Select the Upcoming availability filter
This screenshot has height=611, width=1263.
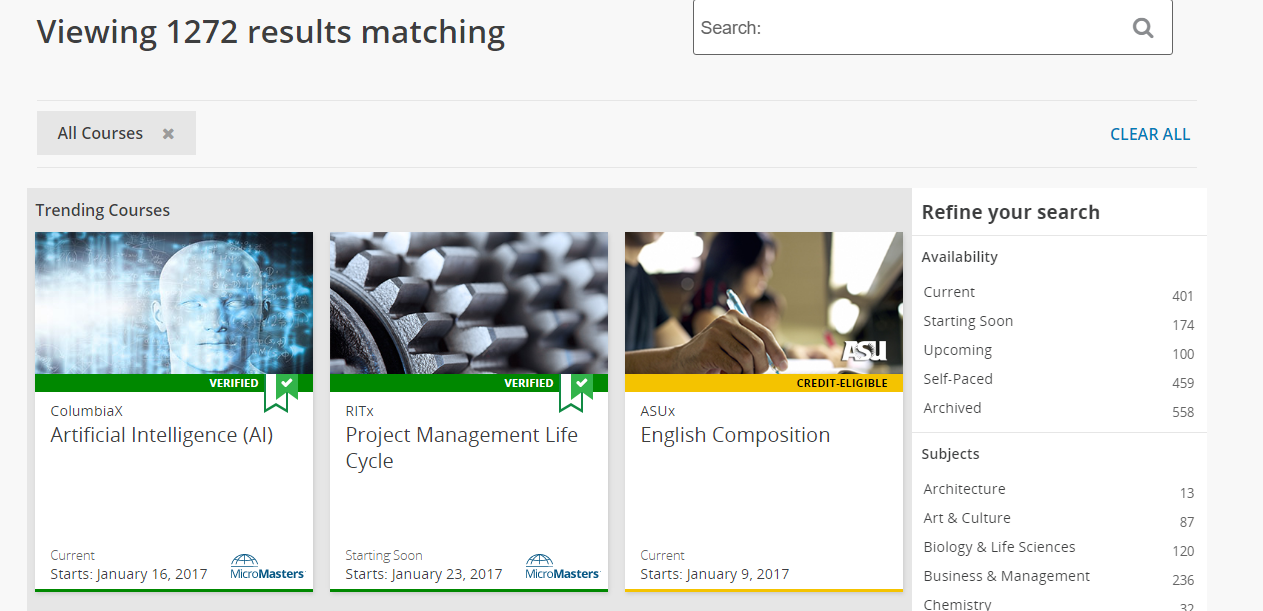coord(958,350)
